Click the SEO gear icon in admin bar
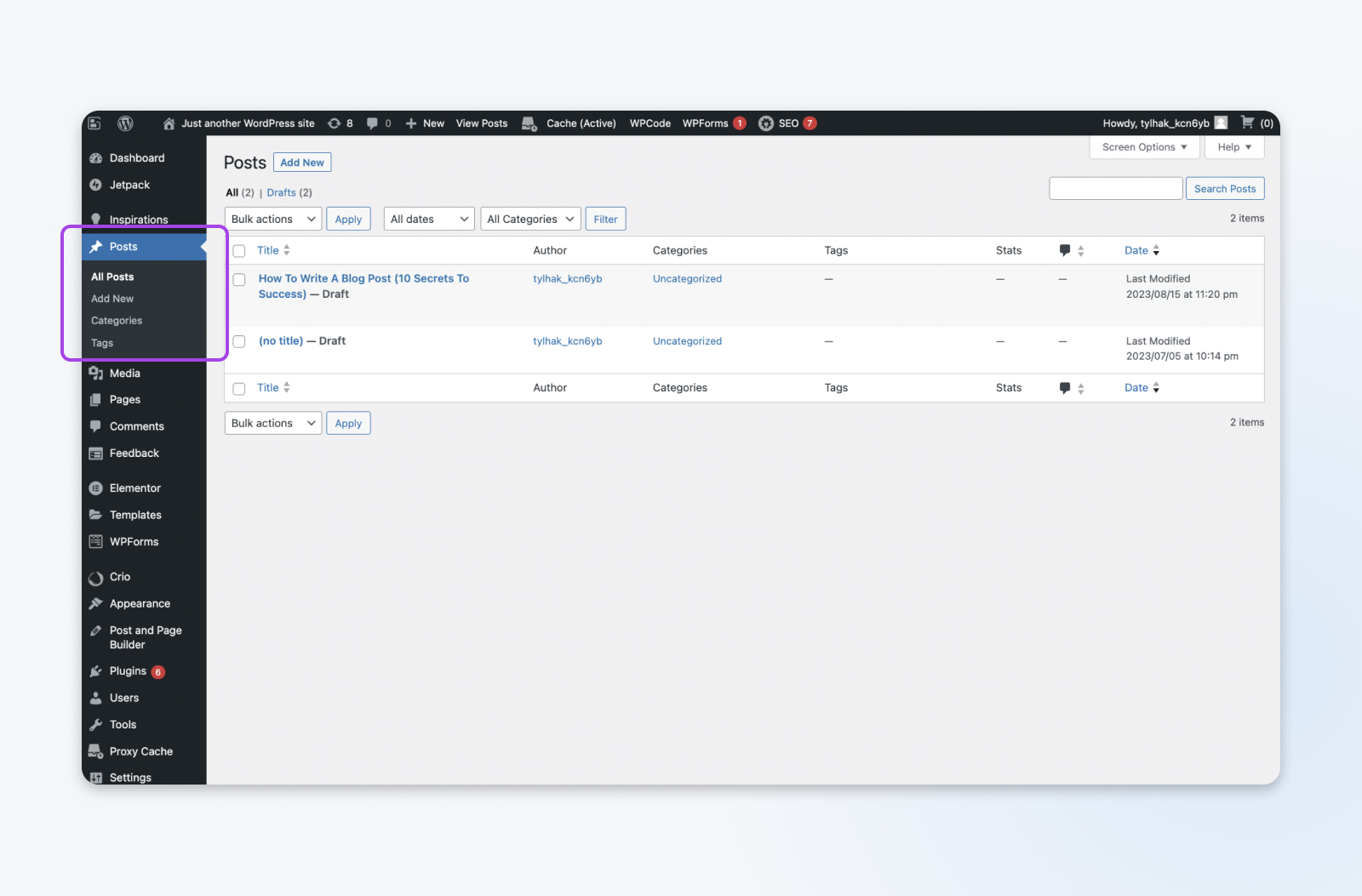1362x896 pixels. click(766, 123)
